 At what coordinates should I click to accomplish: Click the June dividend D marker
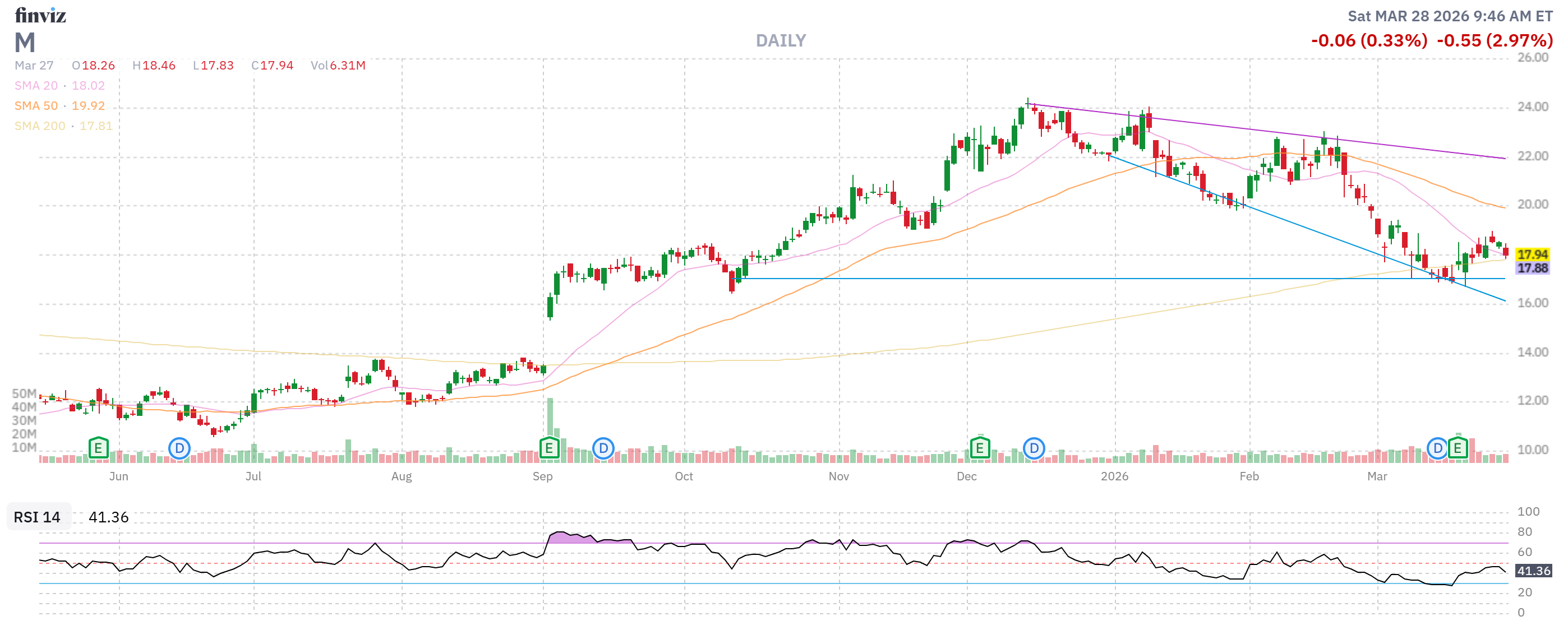coord(179,449)
